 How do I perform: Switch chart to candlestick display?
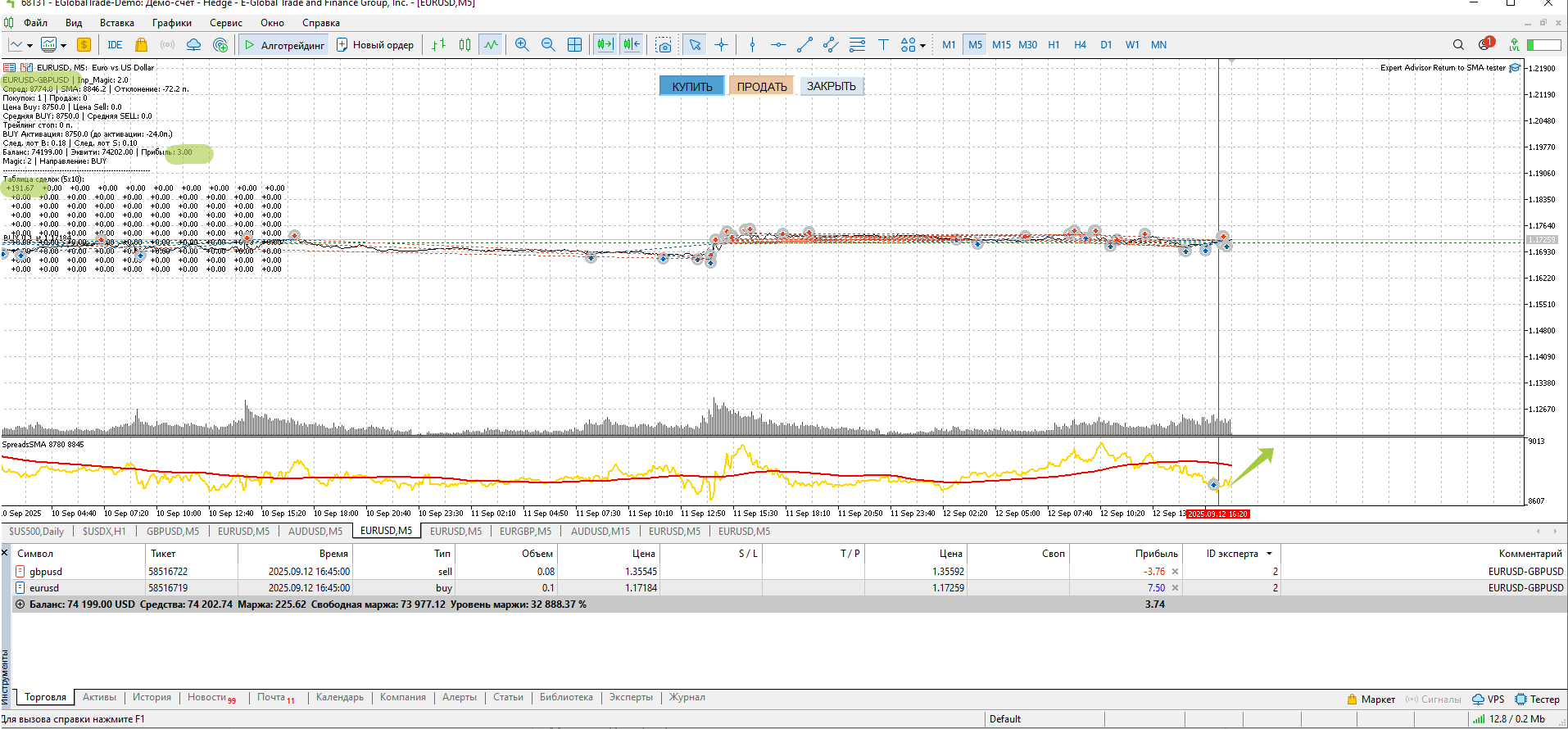(x=465, y=45)
